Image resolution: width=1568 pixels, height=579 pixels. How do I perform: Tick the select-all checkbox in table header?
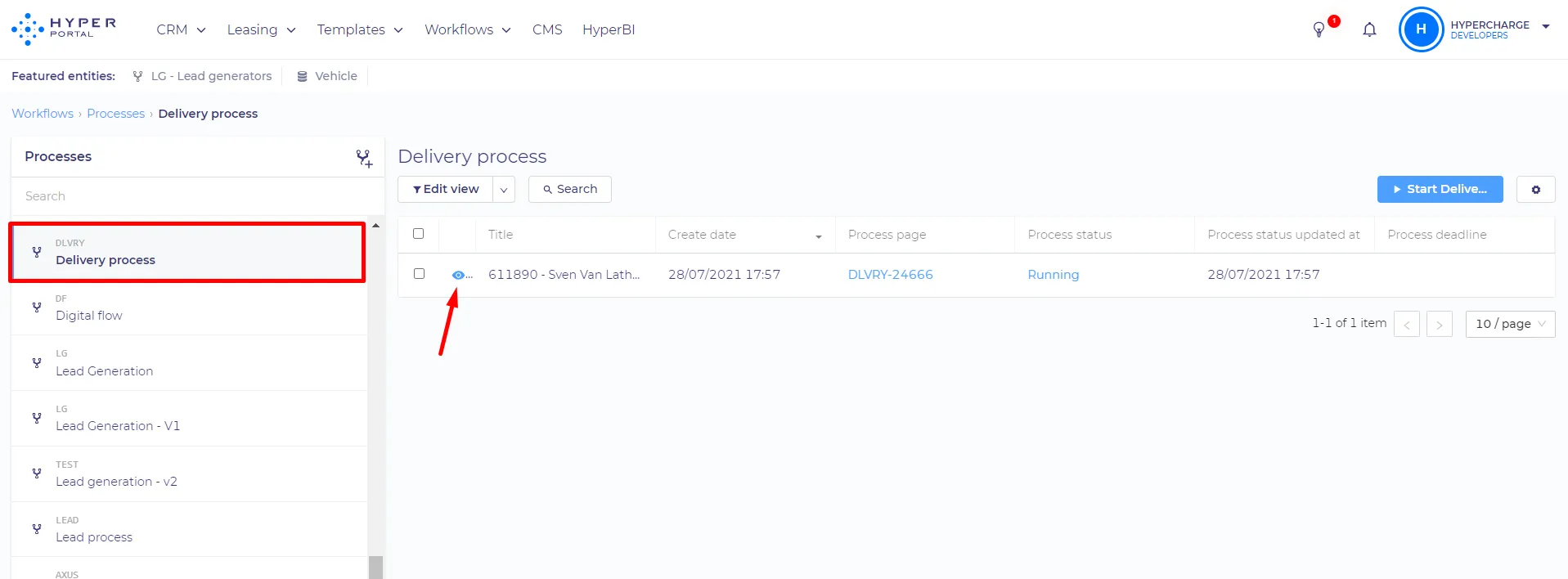(x=419, y=234)
